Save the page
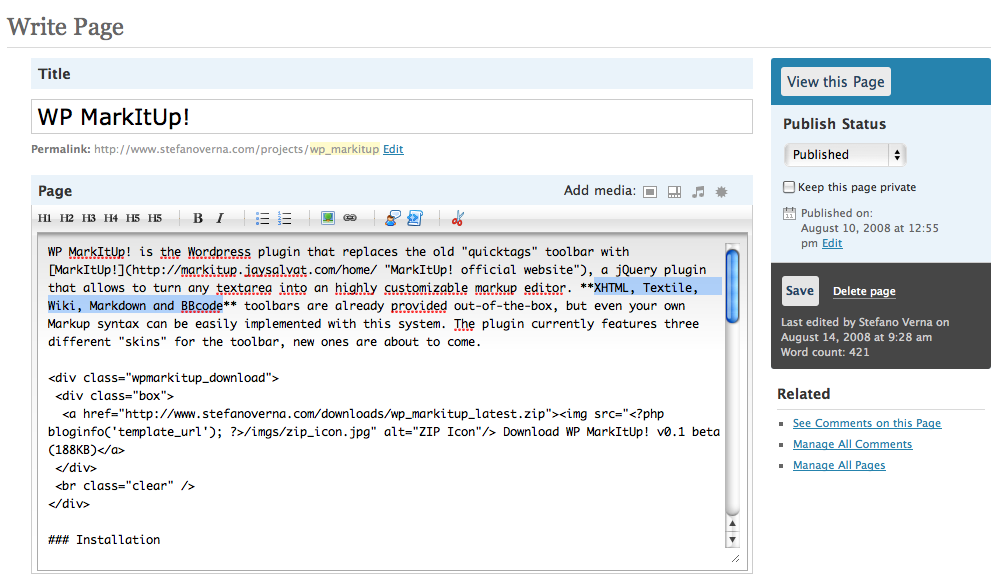 tap(800, 291)
